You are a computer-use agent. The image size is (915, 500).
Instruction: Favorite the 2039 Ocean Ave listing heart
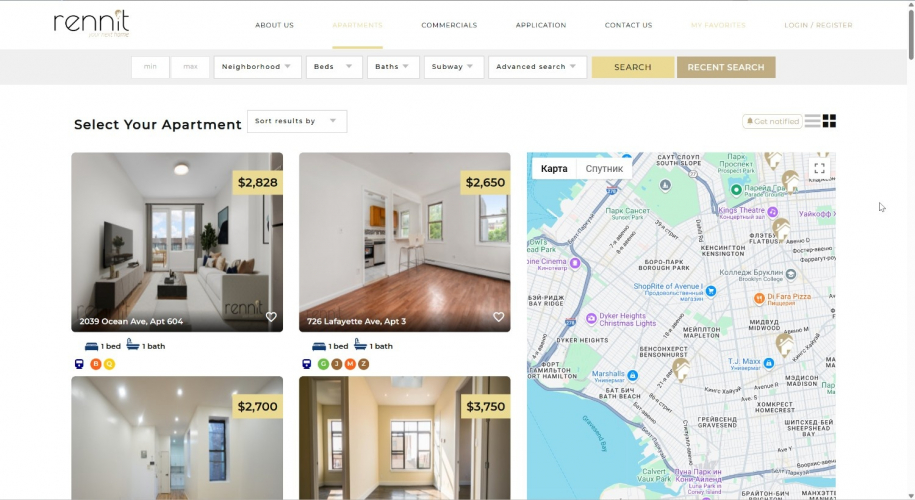click(x=271, y=317)
